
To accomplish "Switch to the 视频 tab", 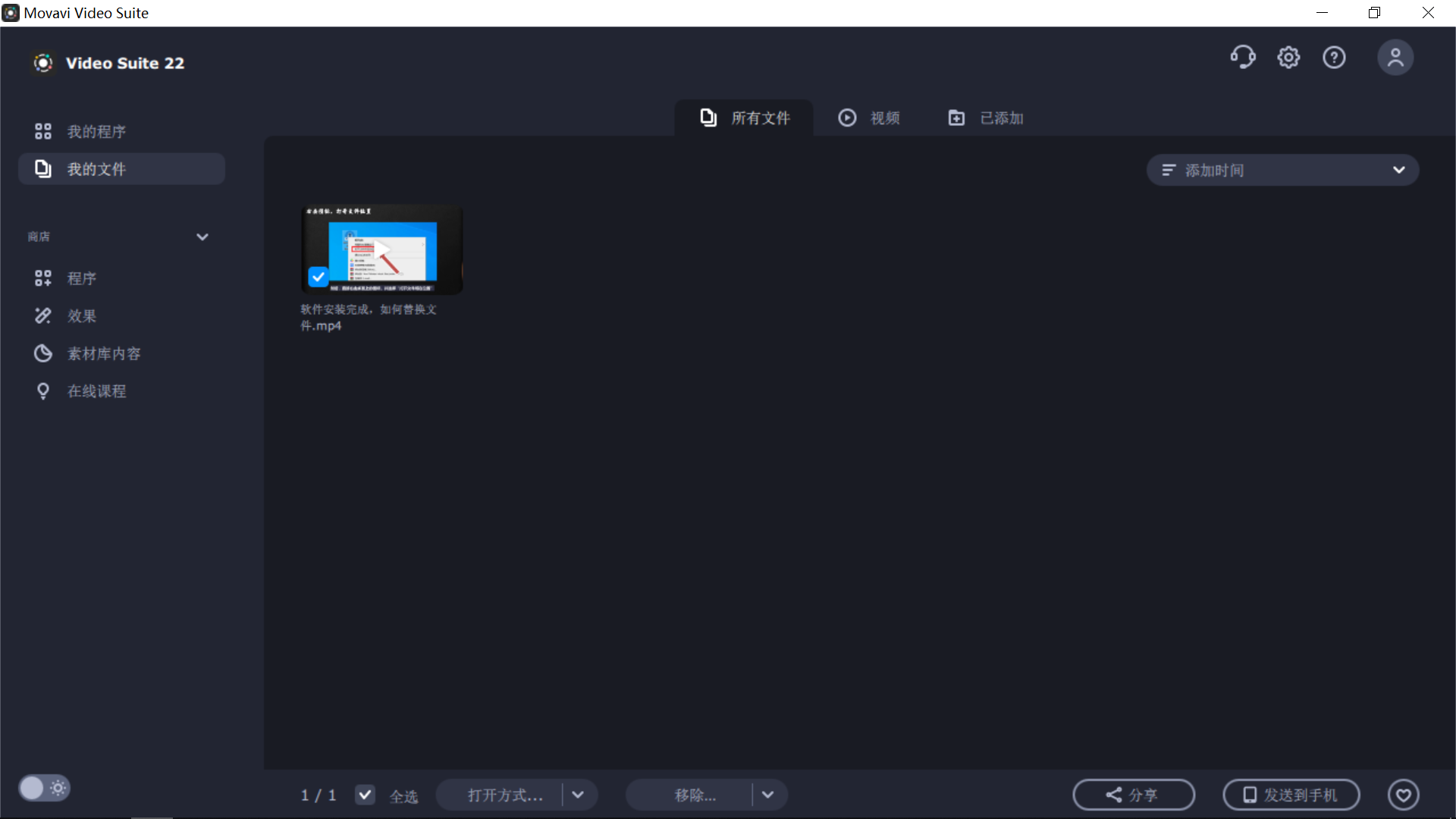I will point(869,118).
